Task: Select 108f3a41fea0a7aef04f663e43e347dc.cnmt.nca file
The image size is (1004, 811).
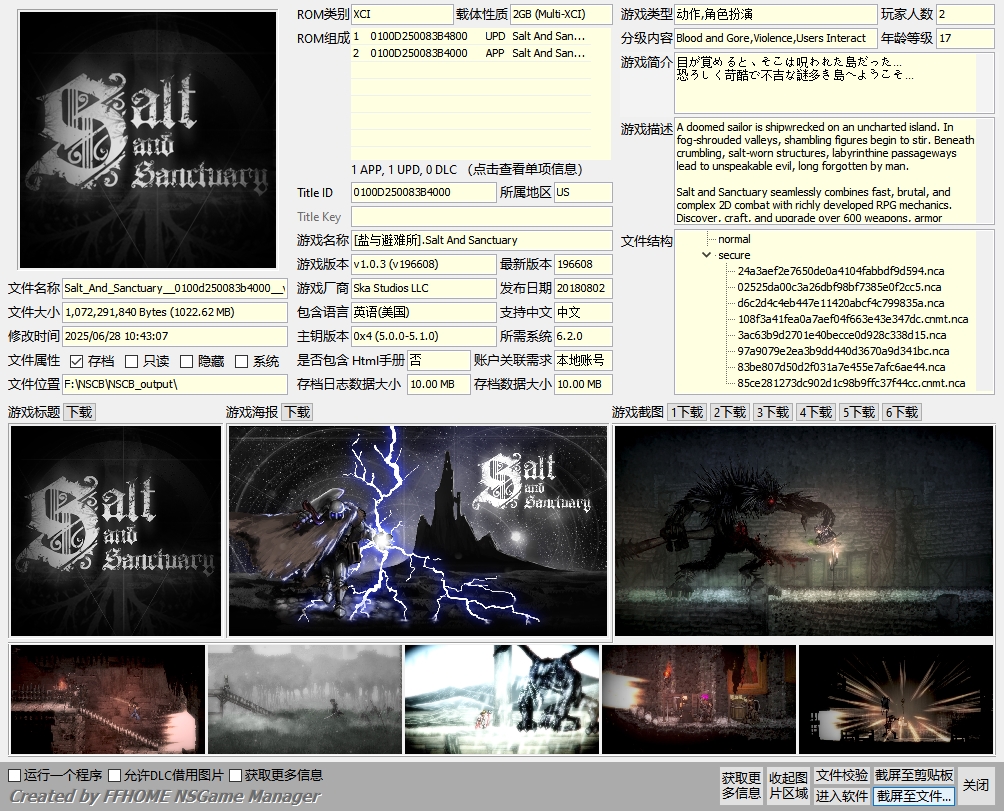Action: click(x=853, y=319)
